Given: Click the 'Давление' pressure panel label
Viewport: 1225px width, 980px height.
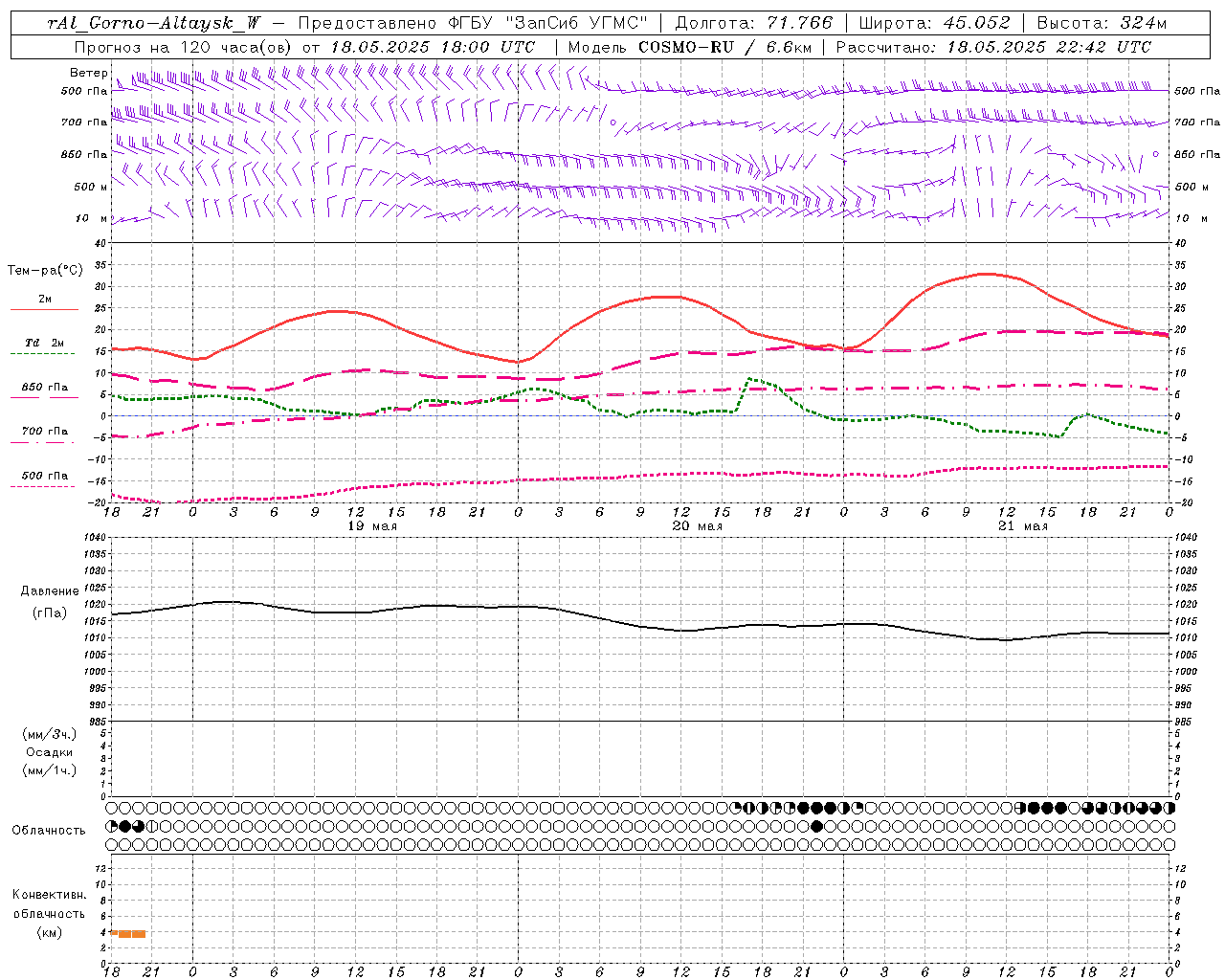Looking at the screenshot, I should [x=50, y=591].
